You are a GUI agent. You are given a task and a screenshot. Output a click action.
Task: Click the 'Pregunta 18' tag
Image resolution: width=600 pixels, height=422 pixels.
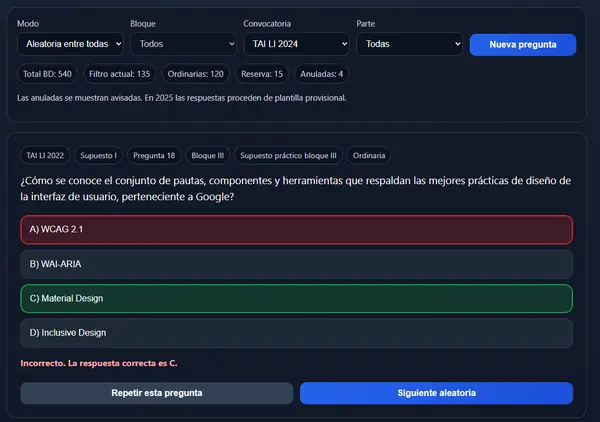click(154, 155)
